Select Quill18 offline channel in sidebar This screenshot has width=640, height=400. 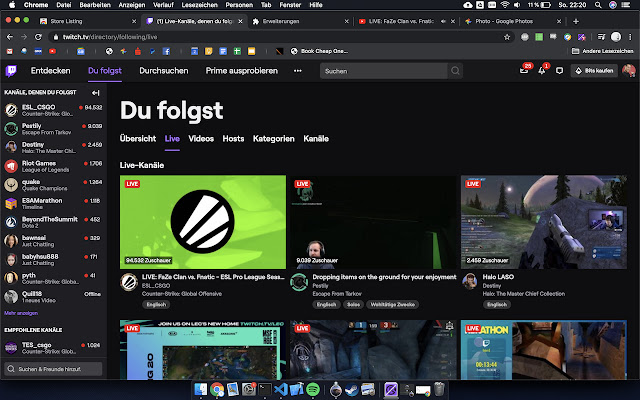[53, 297]
